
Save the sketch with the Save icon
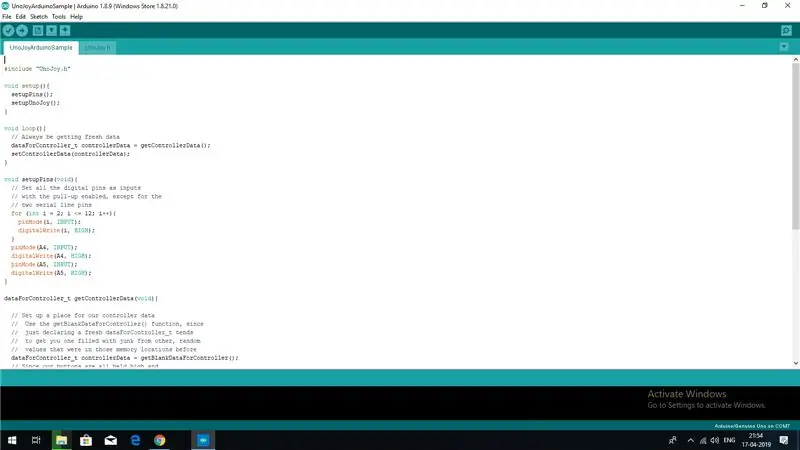[x=65, y=31]
